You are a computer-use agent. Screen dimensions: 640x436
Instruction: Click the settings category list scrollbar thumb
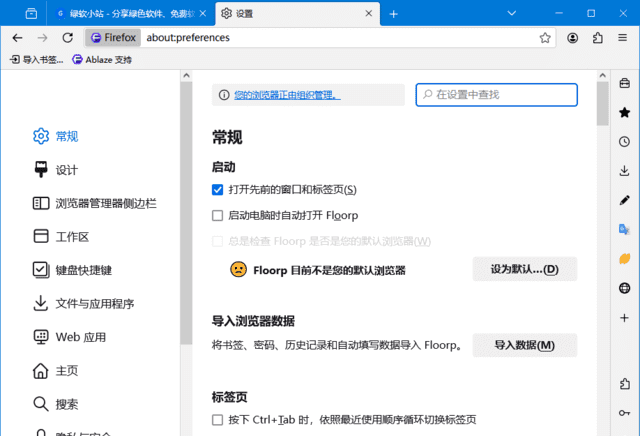pyautogui.click(x=186, y=212)
